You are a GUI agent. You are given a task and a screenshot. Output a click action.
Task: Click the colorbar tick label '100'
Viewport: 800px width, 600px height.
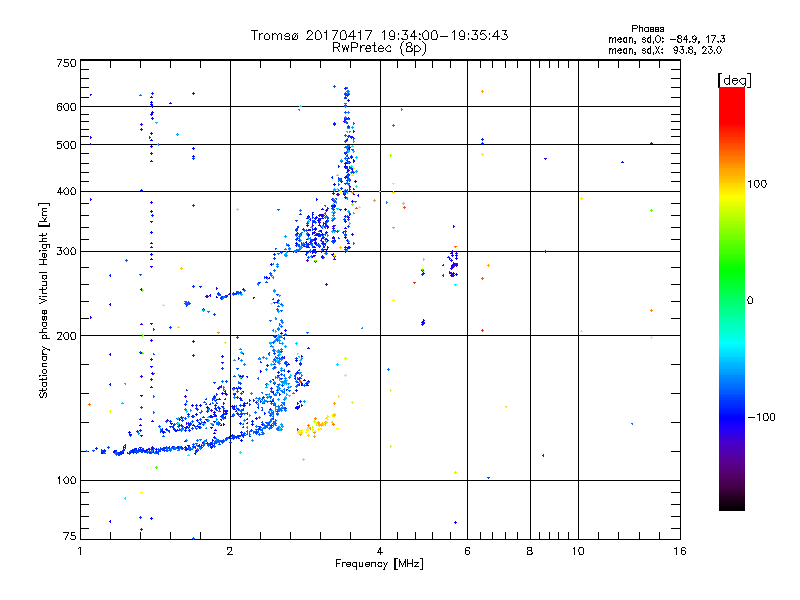pos(757,184)
